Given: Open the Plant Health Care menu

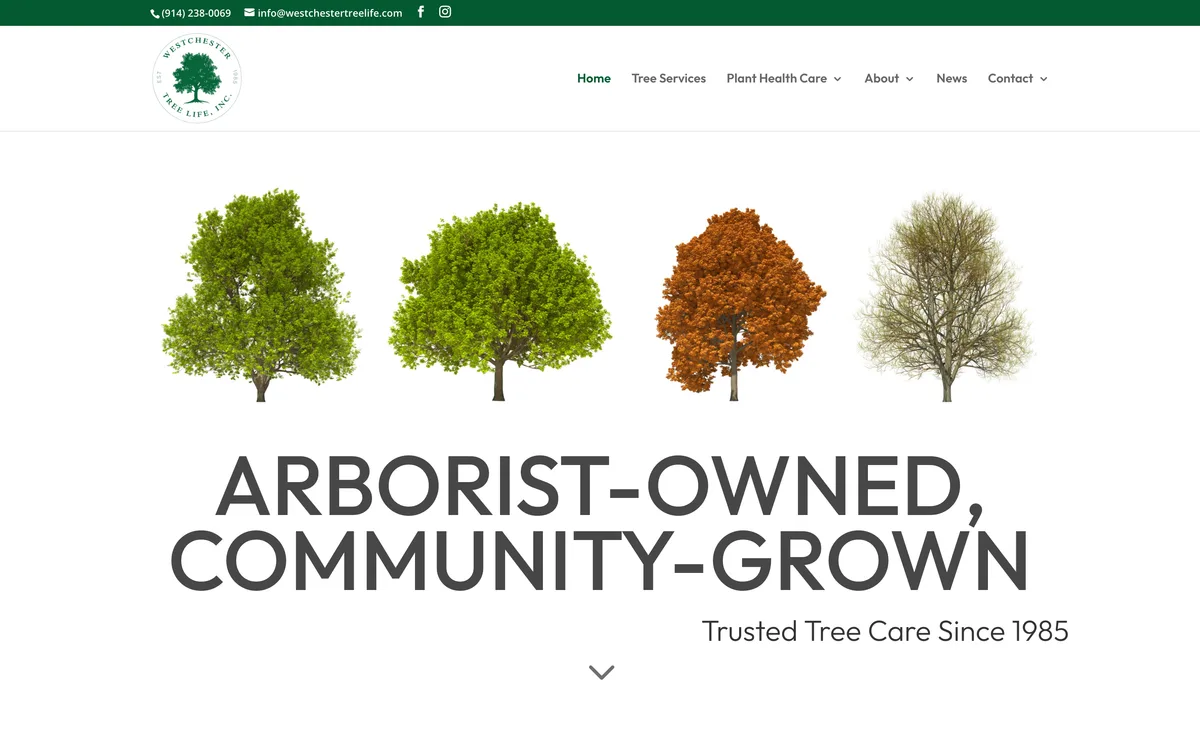Looking at the screenshot, I should coord(777,78).
